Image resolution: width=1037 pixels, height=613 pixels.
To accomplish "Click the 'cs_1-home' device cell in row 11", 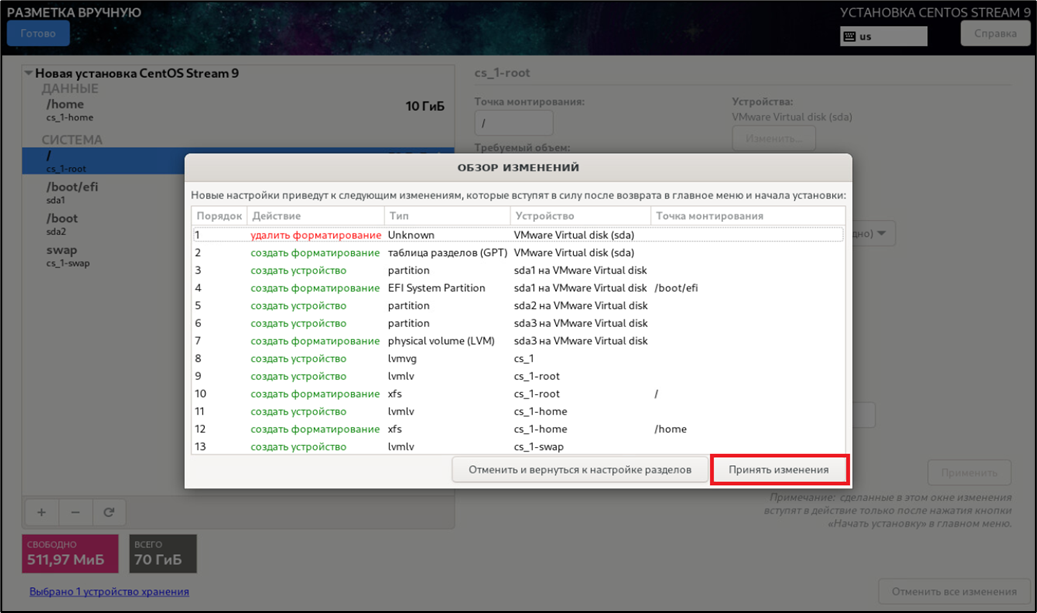I will click(x=540, y=411).
